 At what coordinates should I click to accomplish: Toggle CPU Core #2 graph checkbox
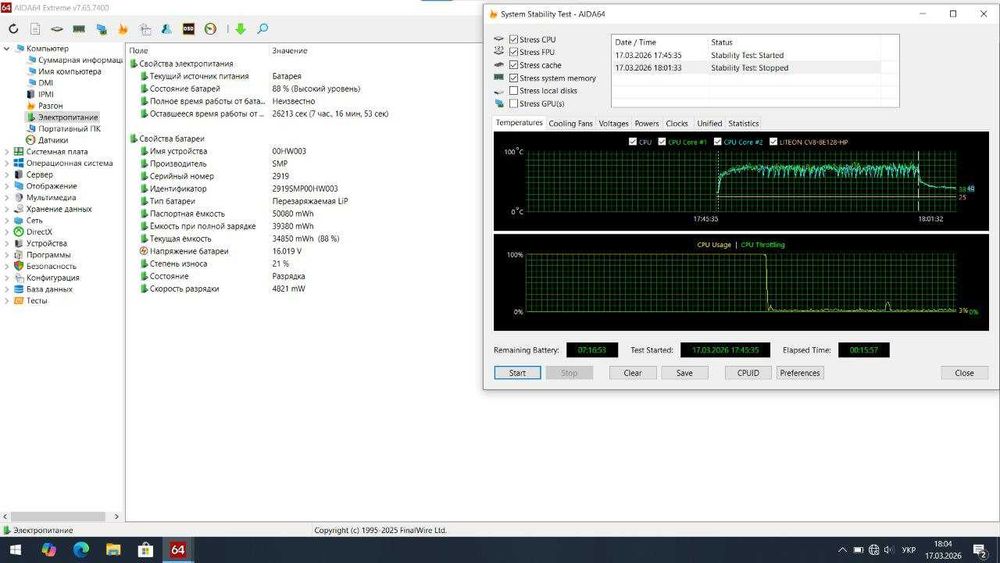coord(717,142)
